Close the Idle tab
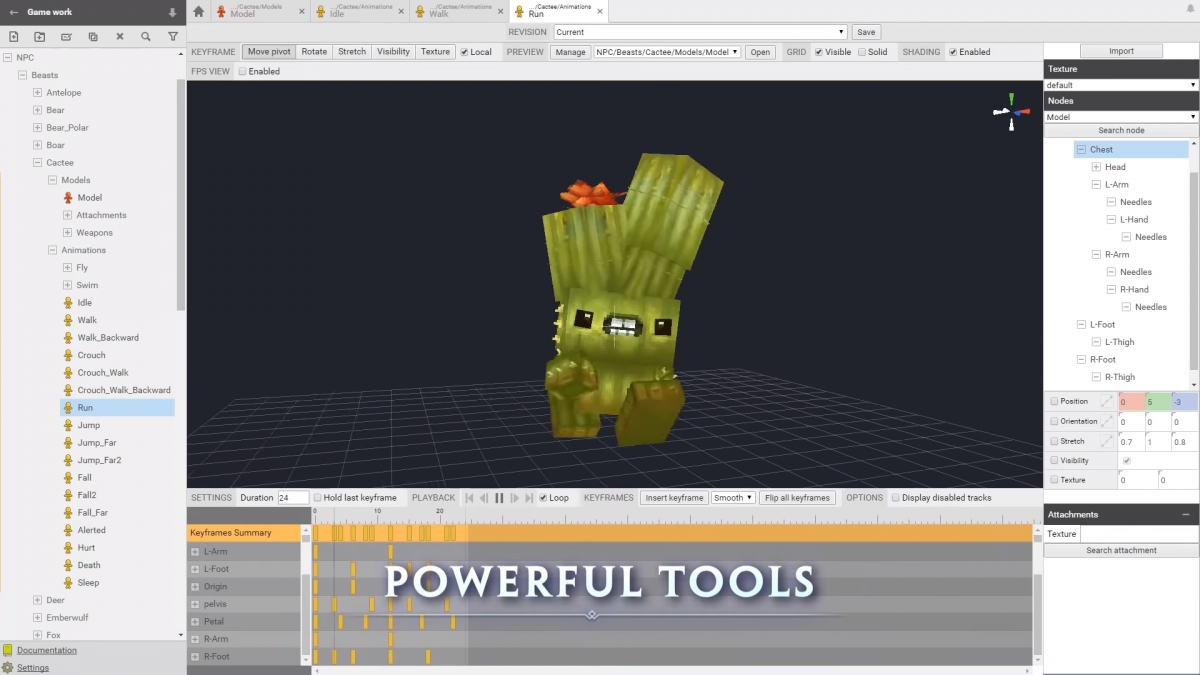Screen dimensions: 1200x675 tap(400, 11)
